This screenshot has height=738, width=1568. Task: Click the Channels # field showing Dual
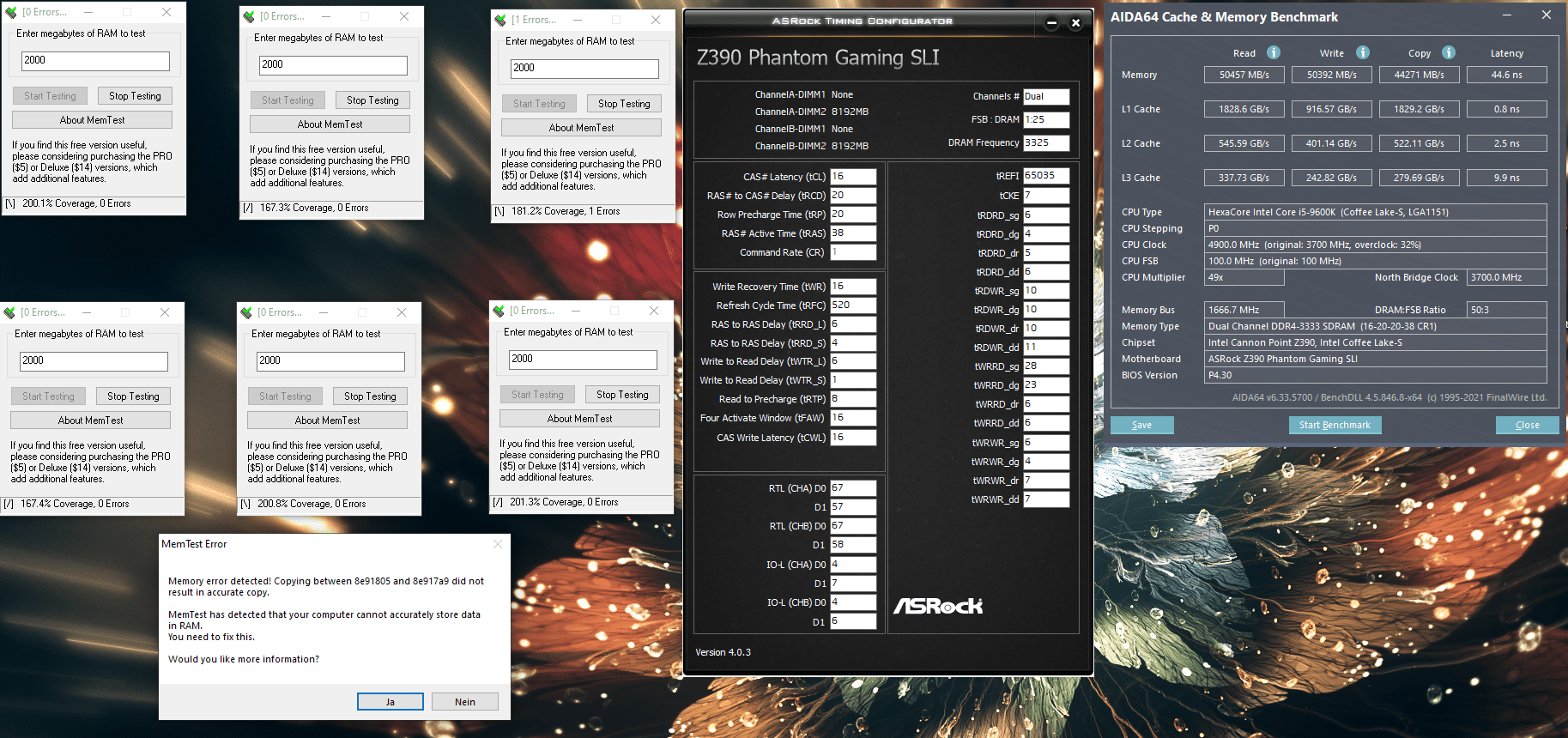[1046, 97]
